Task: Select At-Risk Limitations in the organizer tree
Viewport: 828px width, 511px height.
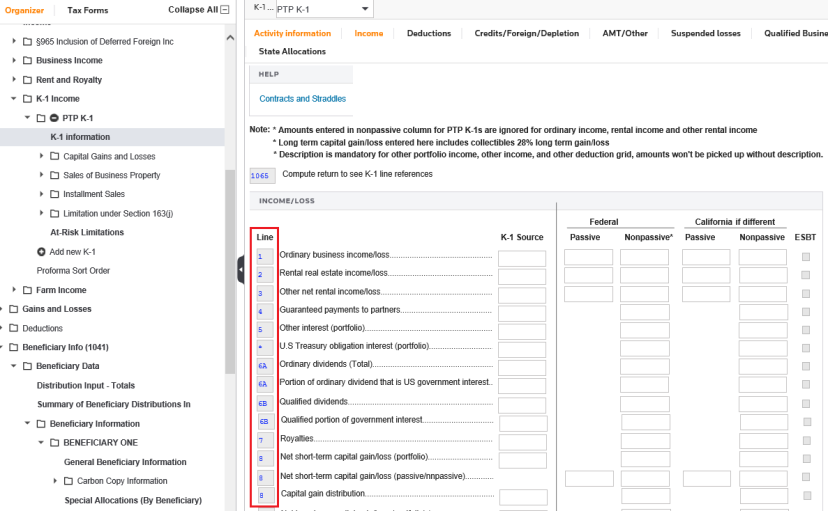Action: (87, 232)
